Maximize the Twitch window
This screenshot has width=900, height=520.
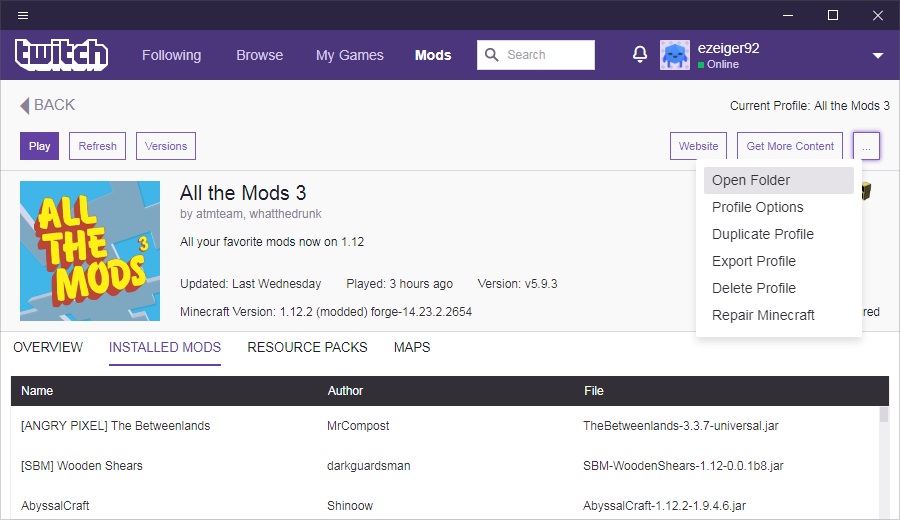[x=833, y=15]
